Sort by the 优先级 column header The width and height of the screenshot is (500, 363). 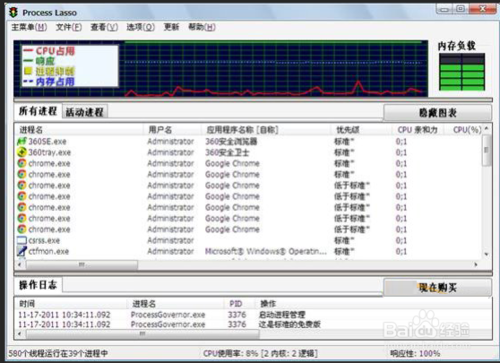(361, 130)
